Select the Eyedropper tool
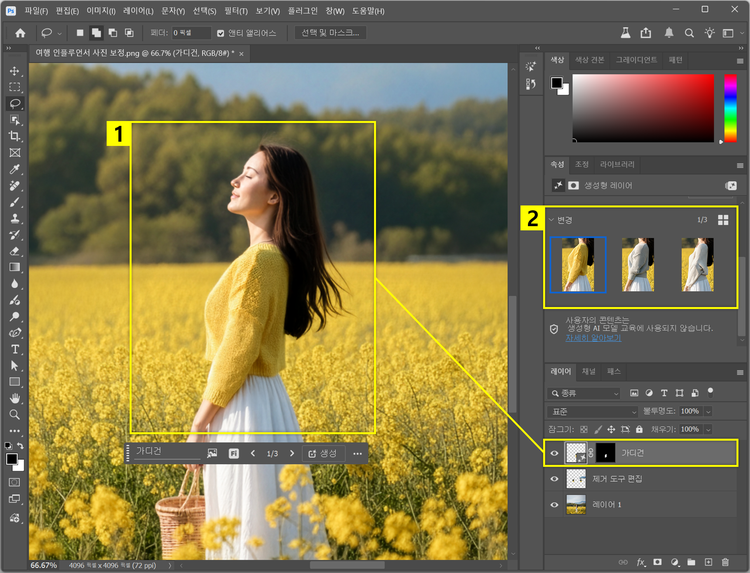The height and width of the screenshot is (573, 750). (15, 169)
